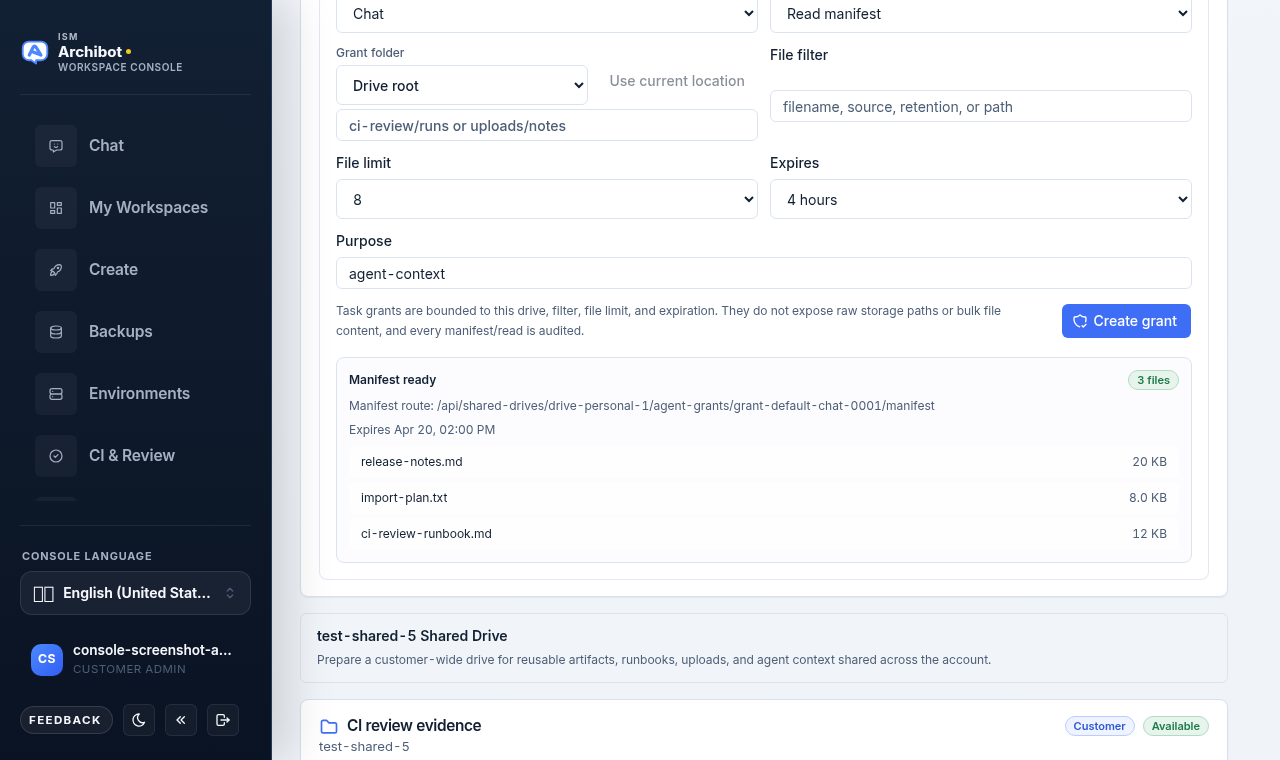Open the Expires dropdown showing 4 hours

tap(981, 199)
